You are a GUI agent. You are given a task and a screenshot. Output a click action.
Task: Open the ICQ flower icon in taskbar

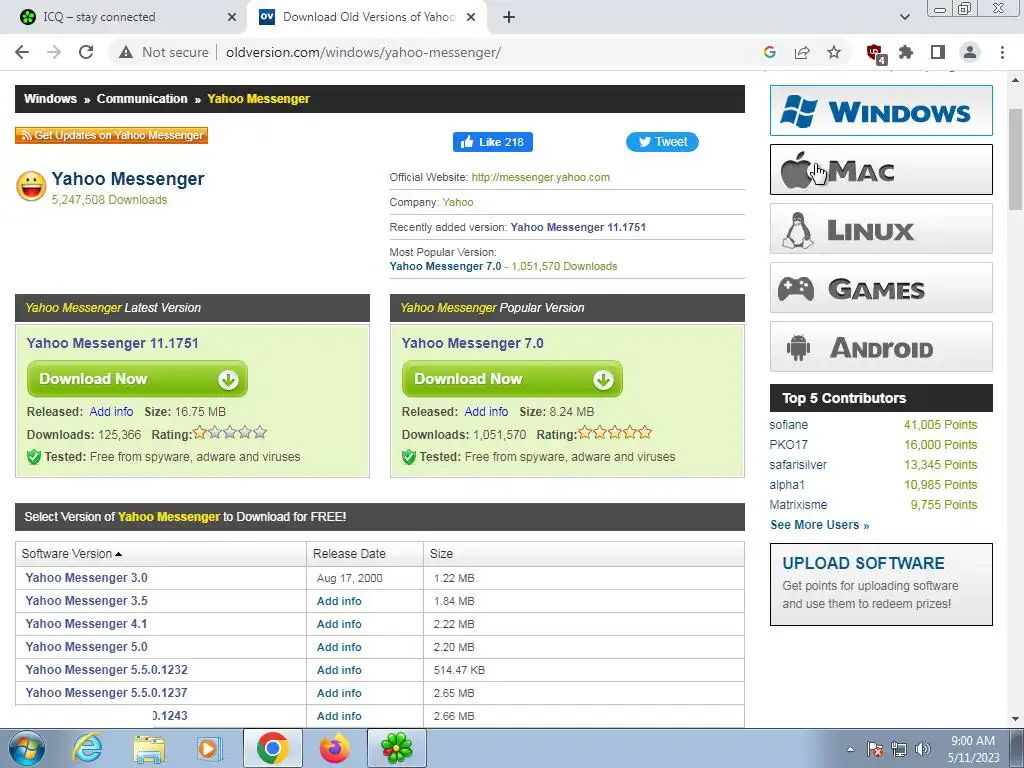pyautogui.click(x=396, y=748)
